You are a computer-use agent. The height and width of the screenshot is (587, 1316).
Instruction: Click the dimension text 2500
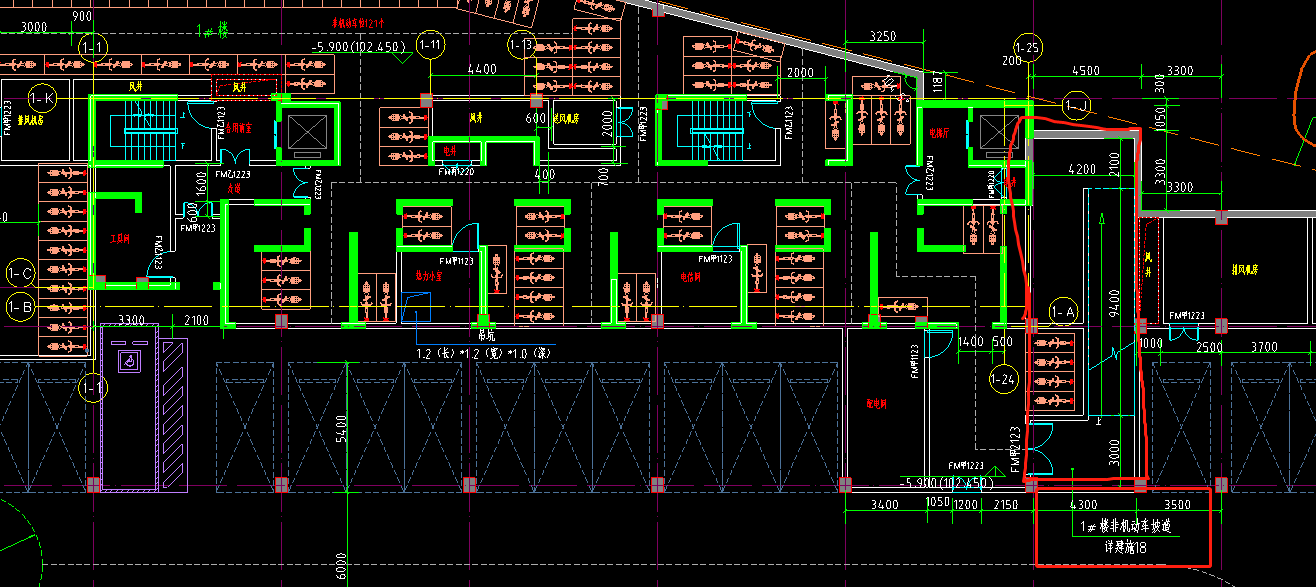click(1210, 346)
